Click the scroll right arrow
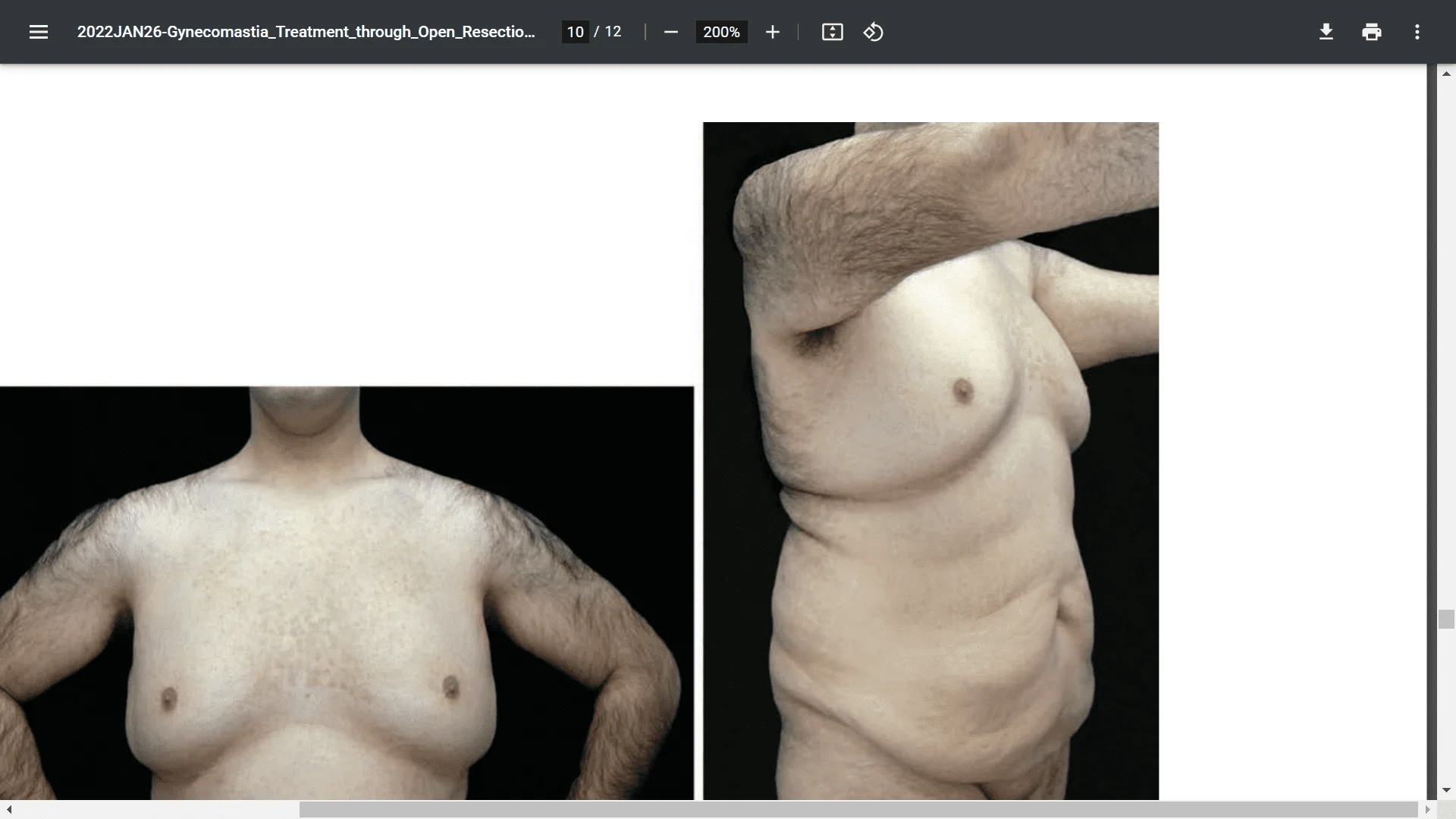 point(1427,810)
